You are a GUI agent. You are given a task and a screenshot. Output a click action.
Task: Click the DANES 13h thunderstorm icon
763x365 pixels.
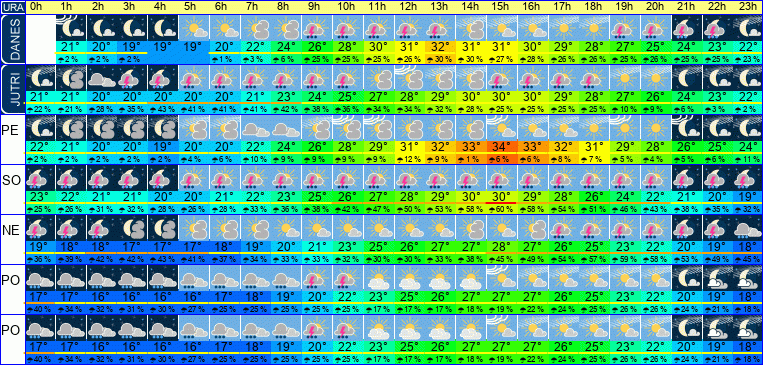point(440,28)
